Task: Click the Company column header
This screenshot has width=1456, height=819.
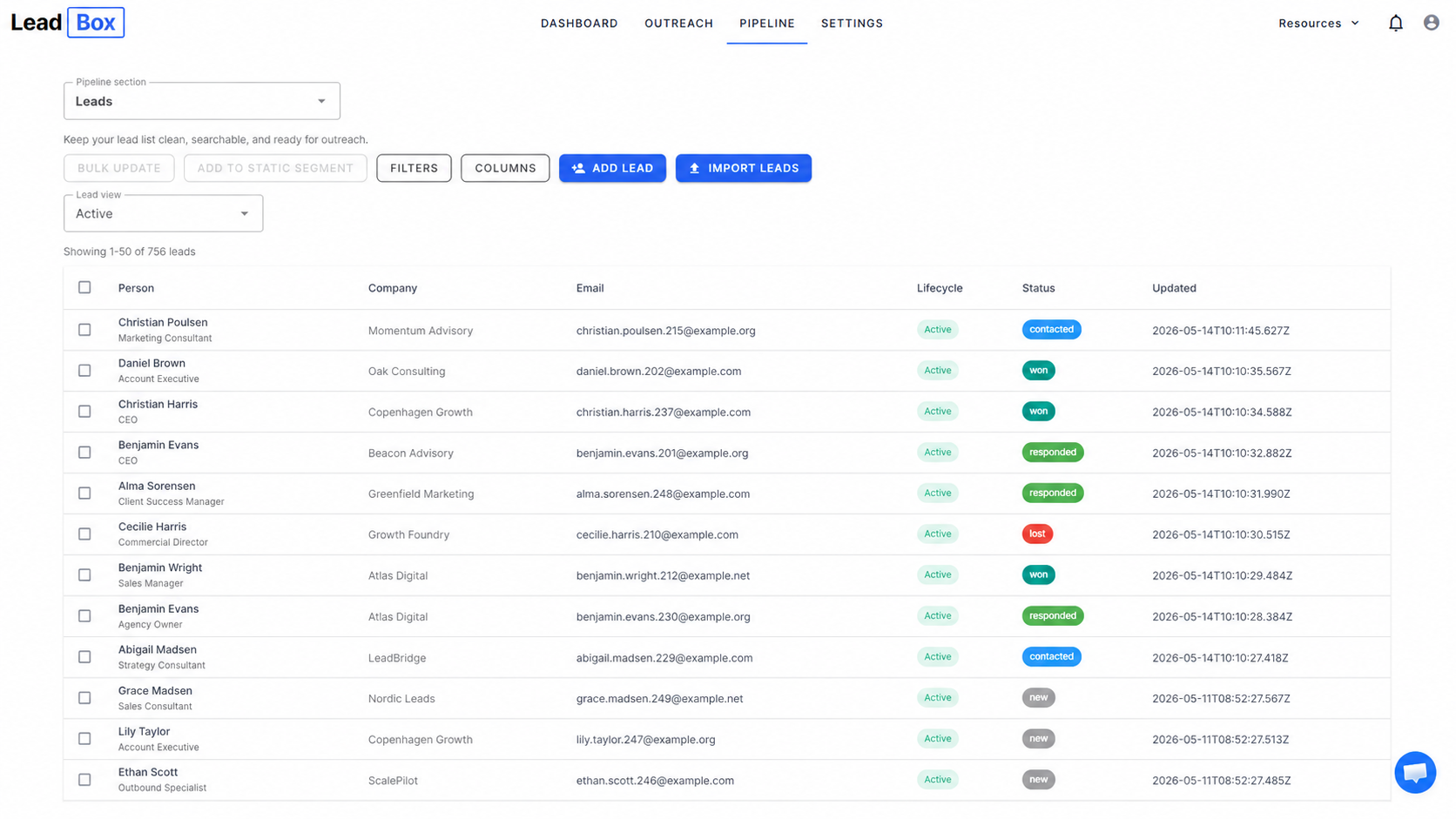Action: [x=392, y=288]
